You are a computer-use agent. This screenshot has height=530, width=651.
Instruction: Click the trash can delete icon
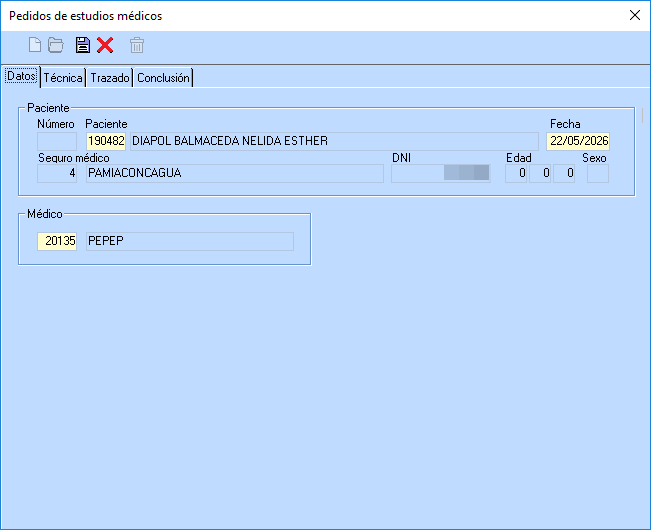click(x=137, y=45)
